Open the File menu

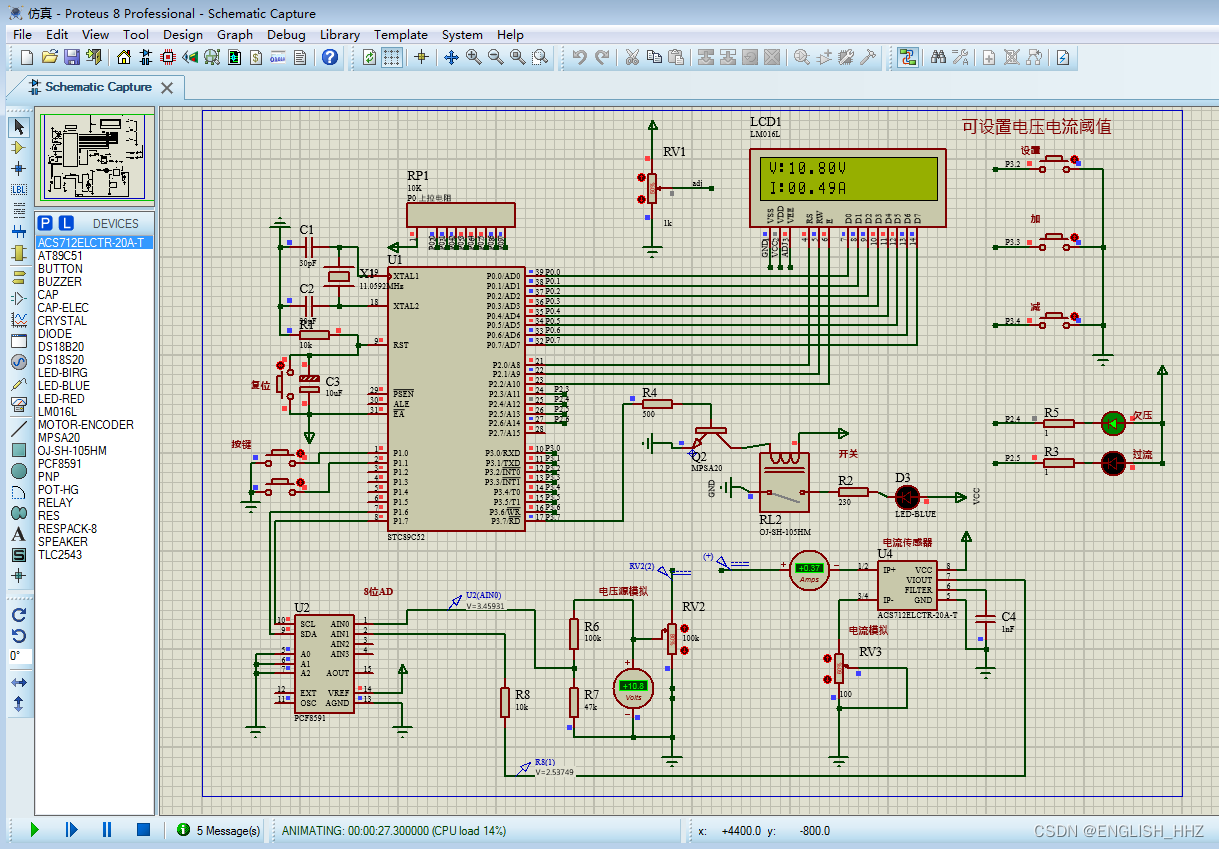click(x=22, y=34)
